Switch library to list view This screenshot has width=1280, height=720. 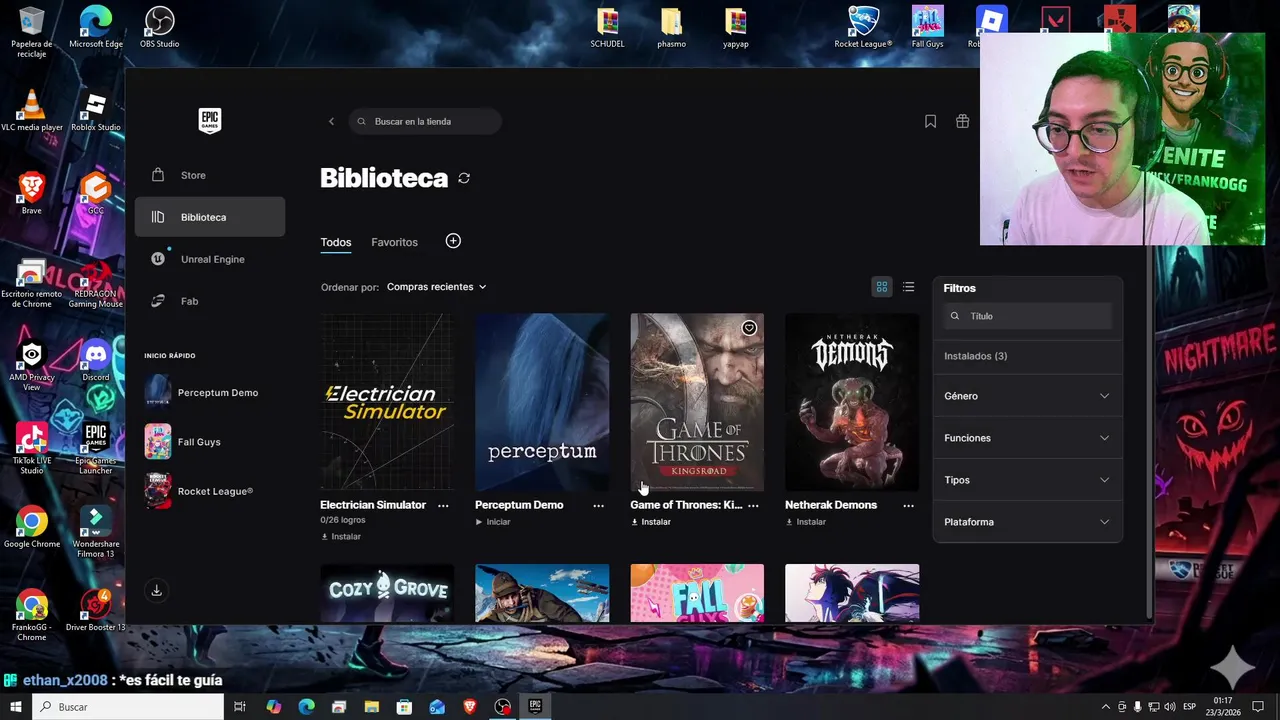click(908, 287)
